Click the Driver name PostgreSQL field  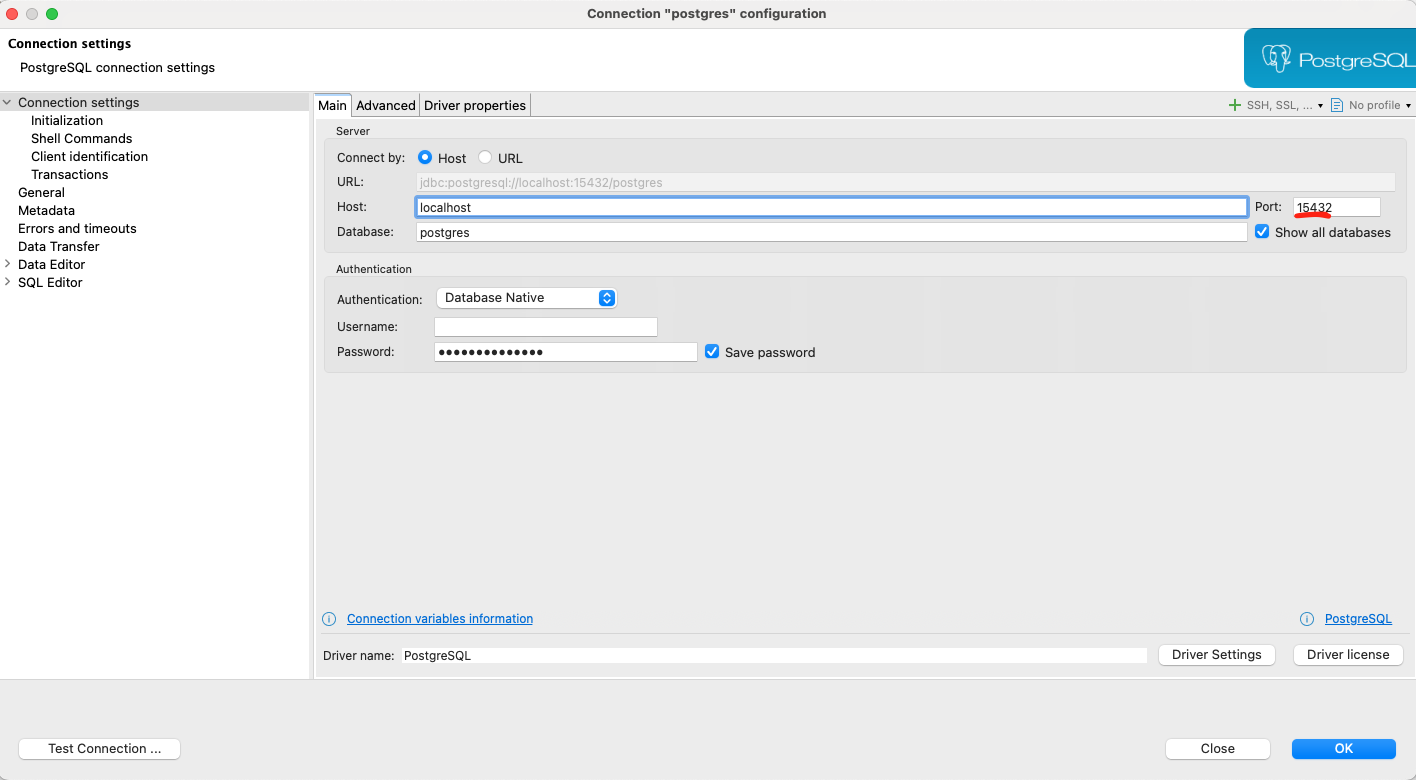[x=774, y=655]
